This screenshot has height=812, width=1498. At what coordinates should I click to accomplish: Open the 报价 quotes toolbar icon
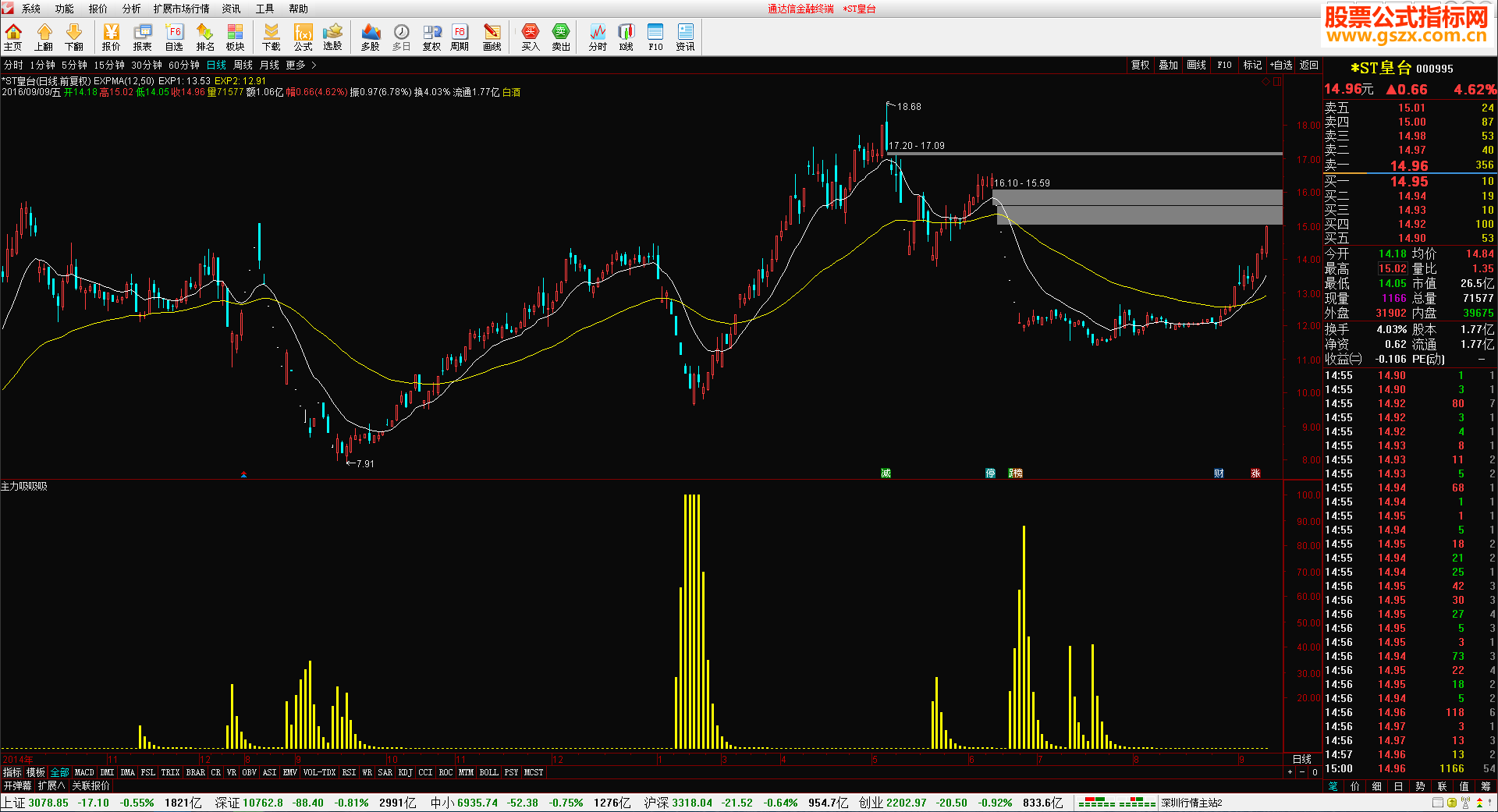(112, 37)
